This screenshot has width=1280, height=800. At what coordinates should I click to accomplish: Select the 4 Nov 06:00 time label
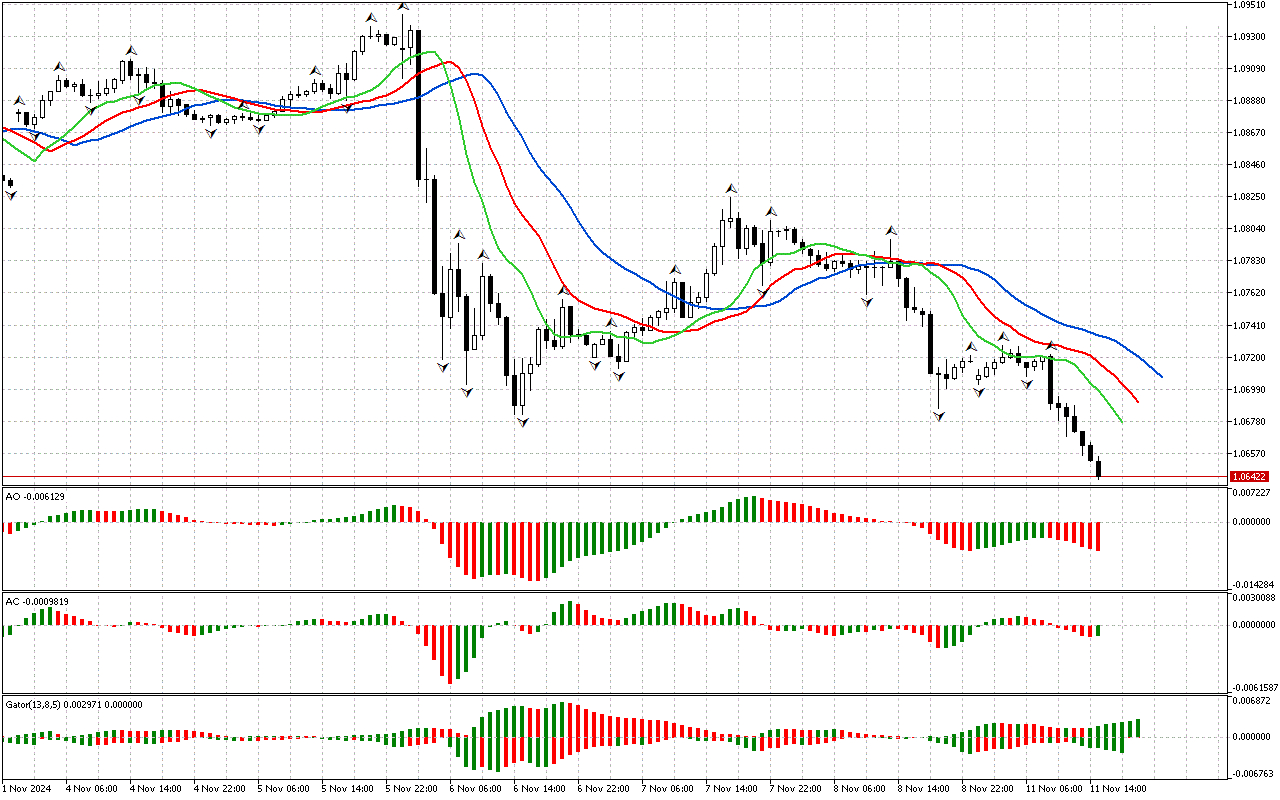pyautogui.click(x=90, y=789)
